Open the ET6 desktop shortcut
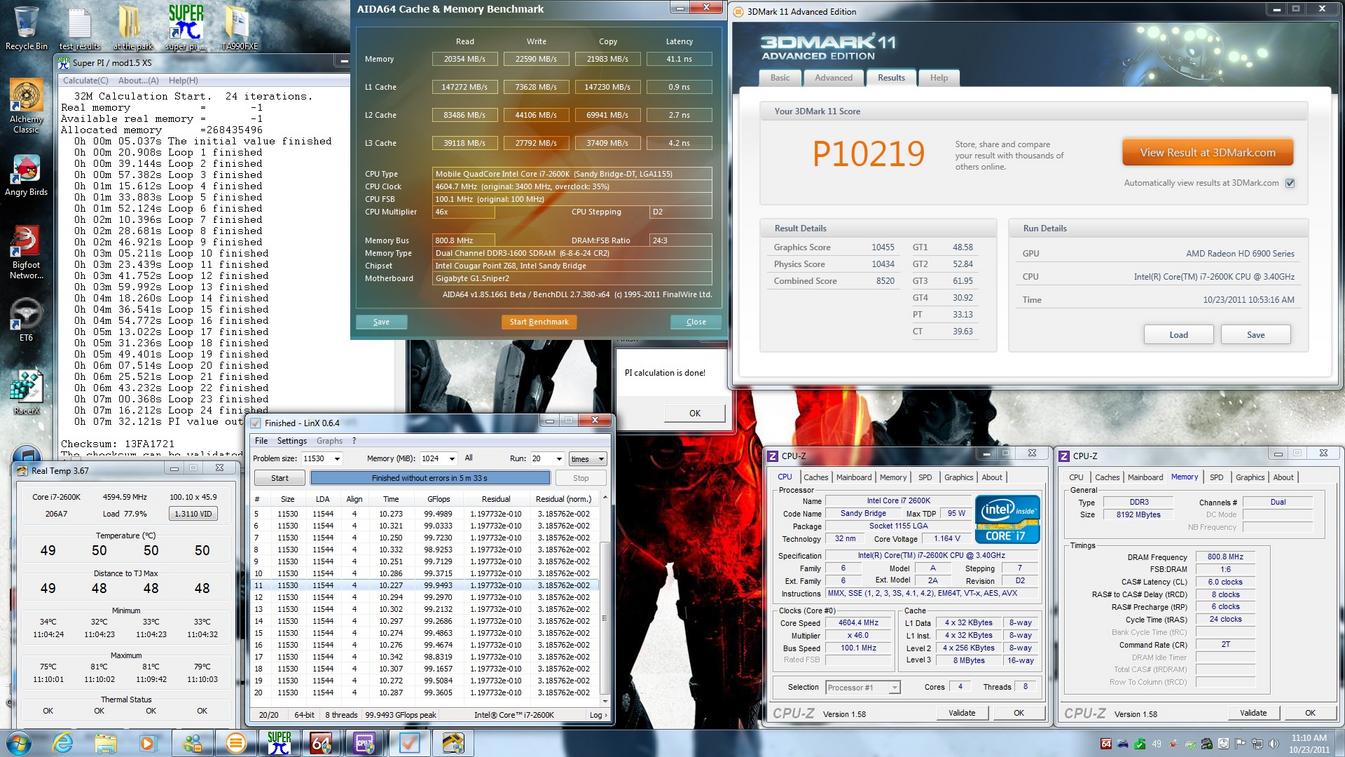The image size is (1345, 757). [x=26, y=320]
